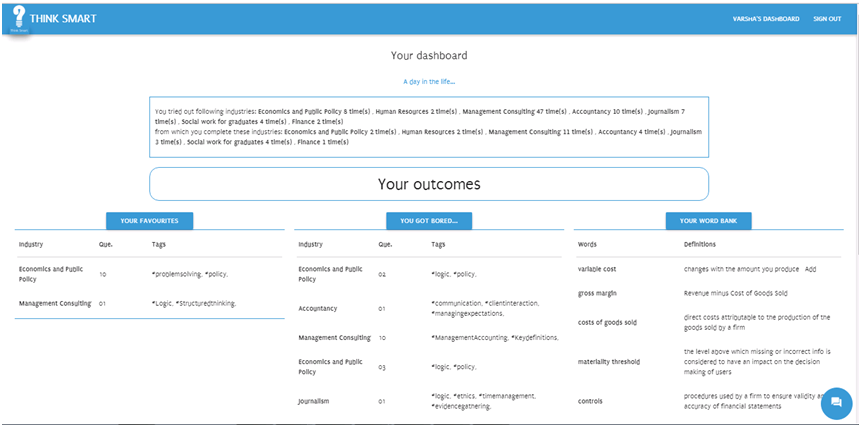Click the 'Your dashboard' heading
This screenshot has width=861, height=427.
coord(429,55)
